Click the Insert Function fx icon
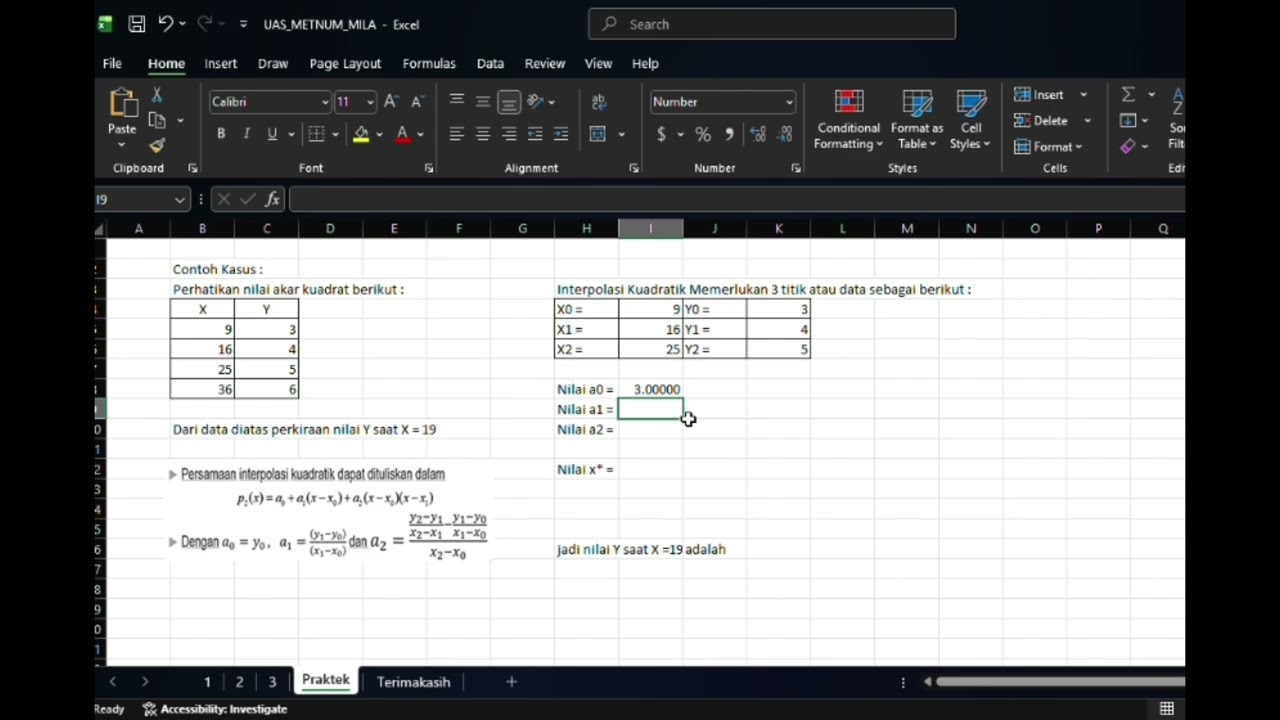Screen dimensions: 1280x720 (272, 199)
